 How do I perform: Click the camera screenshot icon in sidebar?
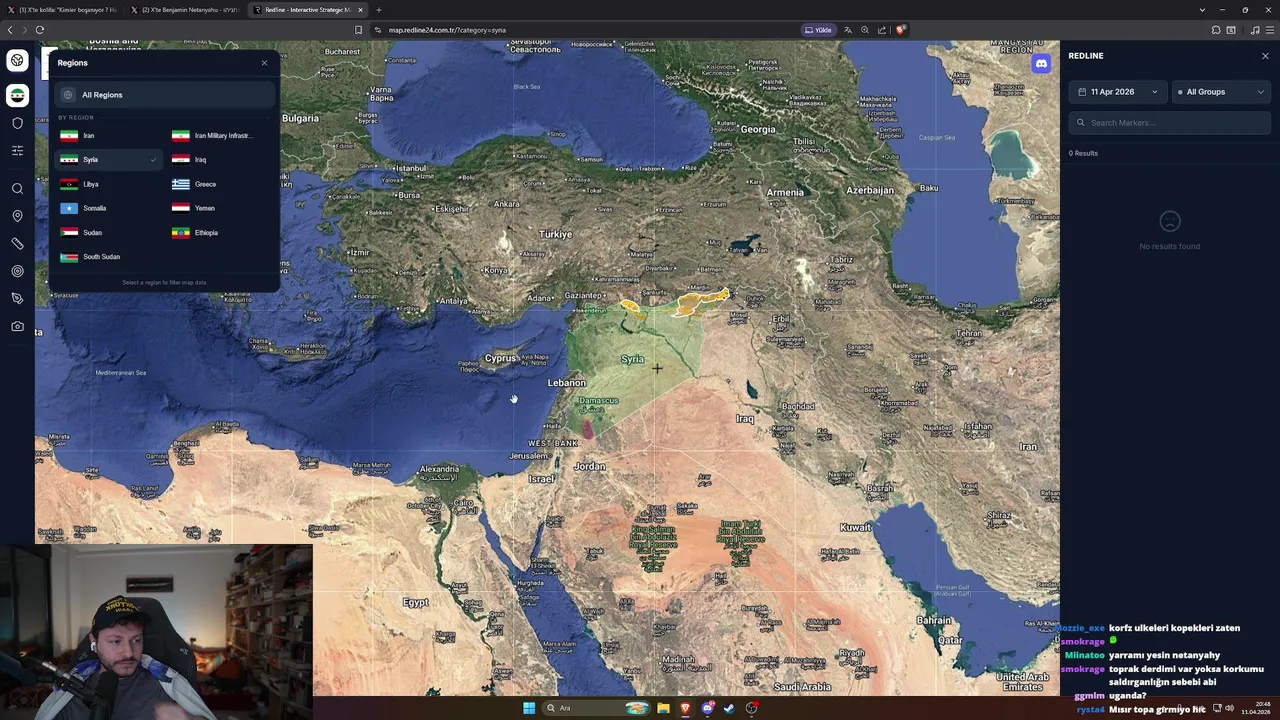point(17,326)
